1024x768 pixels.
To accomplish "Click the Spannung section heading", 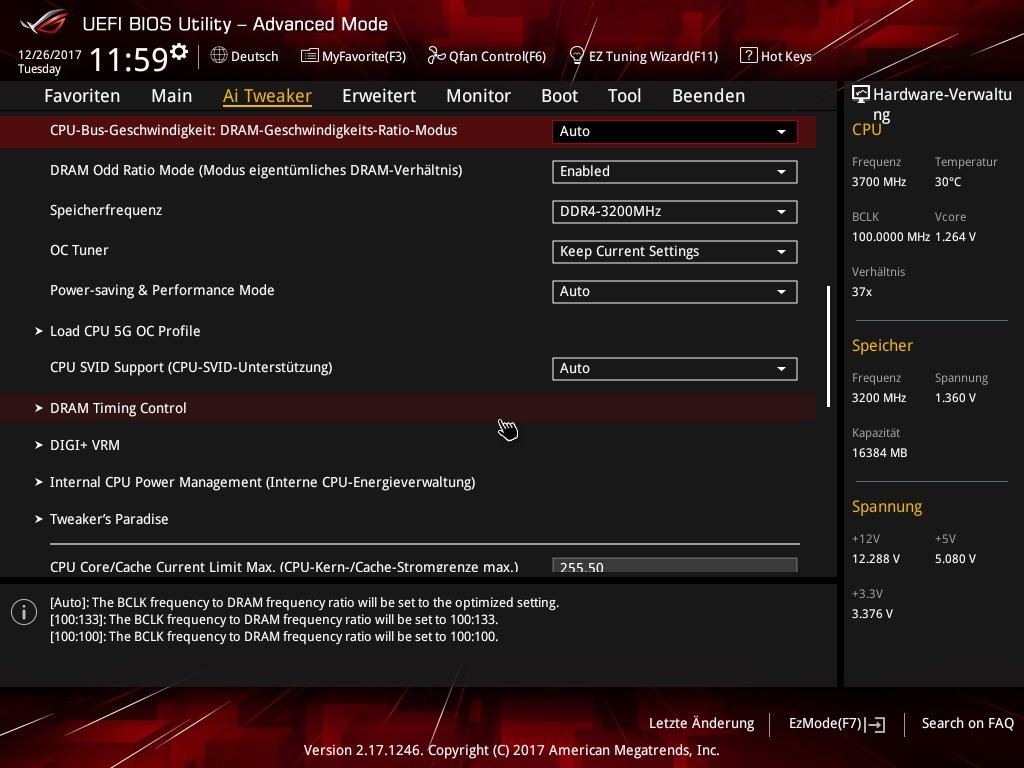I will 887,507.
